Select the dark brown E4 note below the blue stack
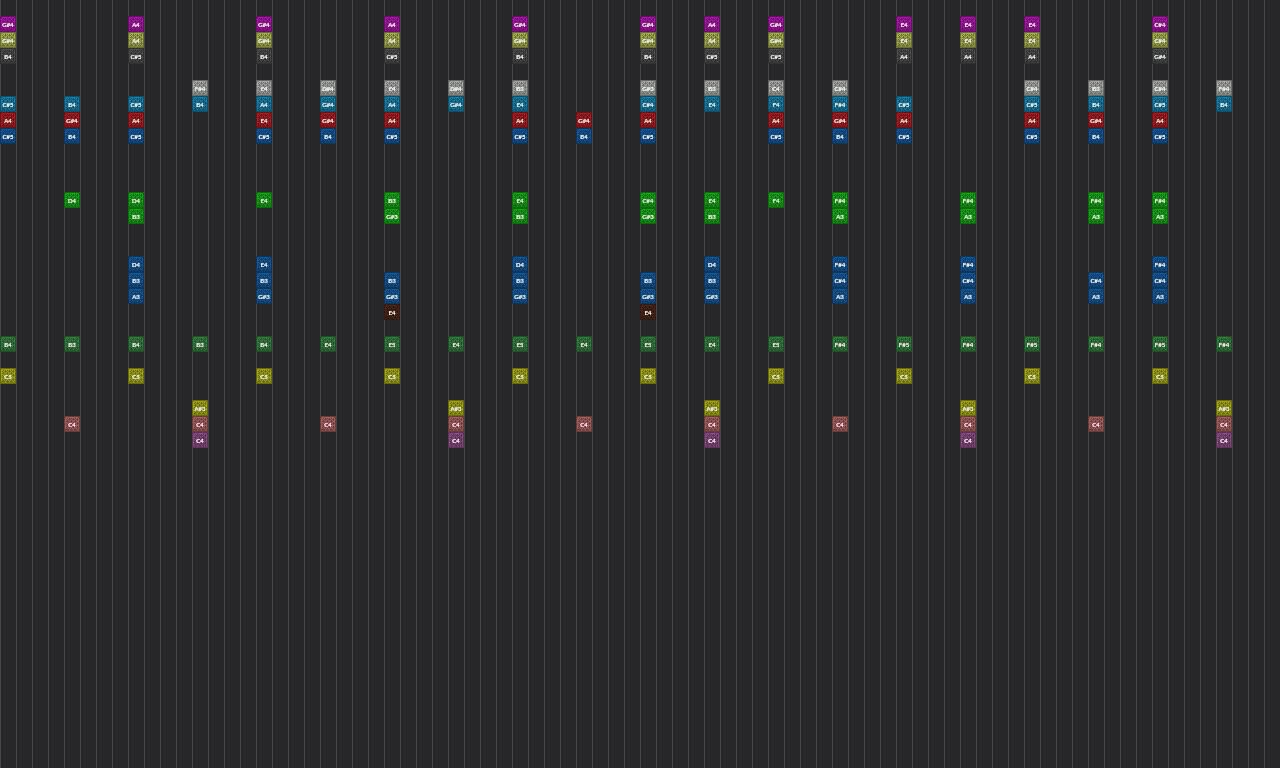The height and width of the screenshot is (768, 1280). [x=391, y=312]
